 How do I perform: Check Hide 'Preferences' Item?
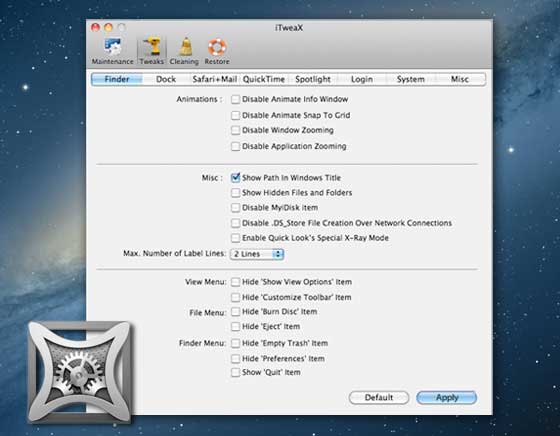coord(235,359)
